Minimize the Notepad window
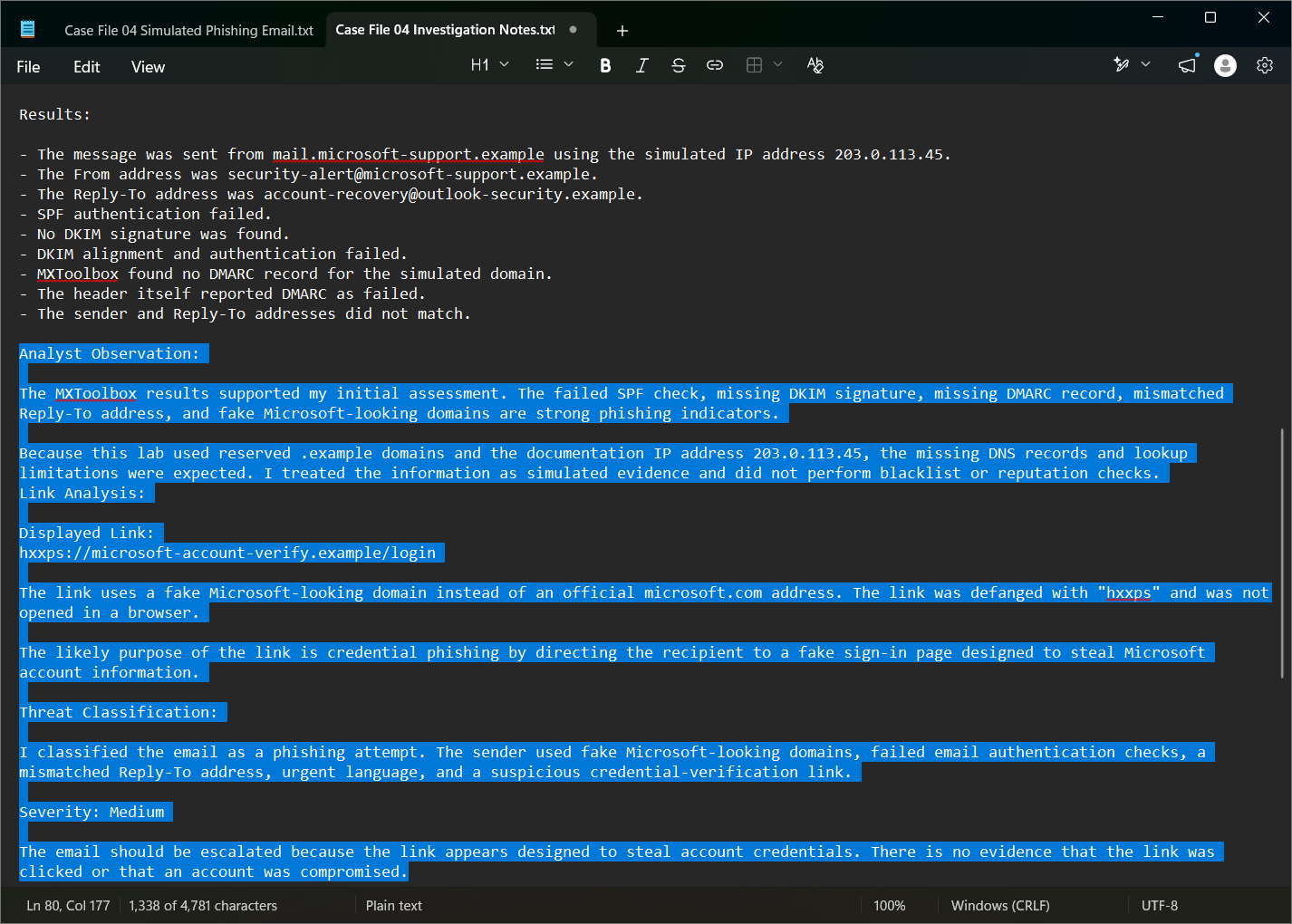The height and width of the screenshot is (924, 1292). click(1158, 16)
